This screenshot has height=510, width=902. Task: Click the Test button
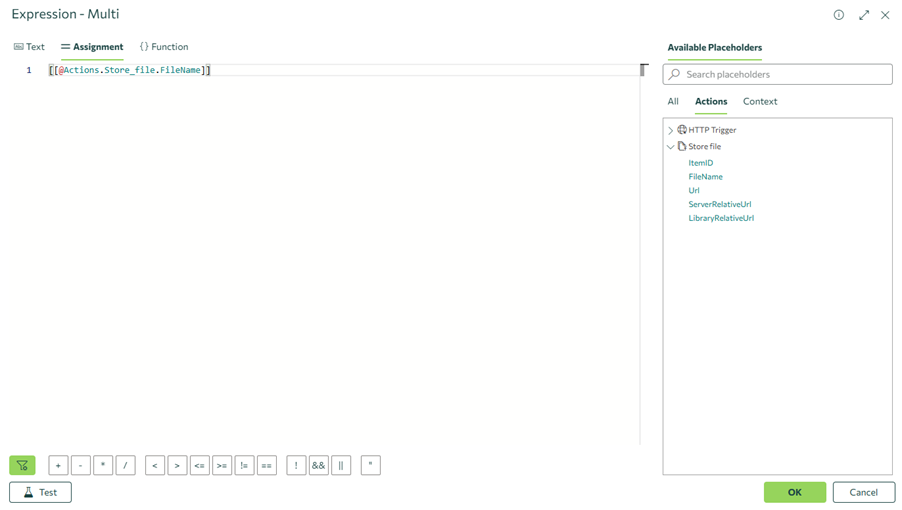(x=40, y=492)
